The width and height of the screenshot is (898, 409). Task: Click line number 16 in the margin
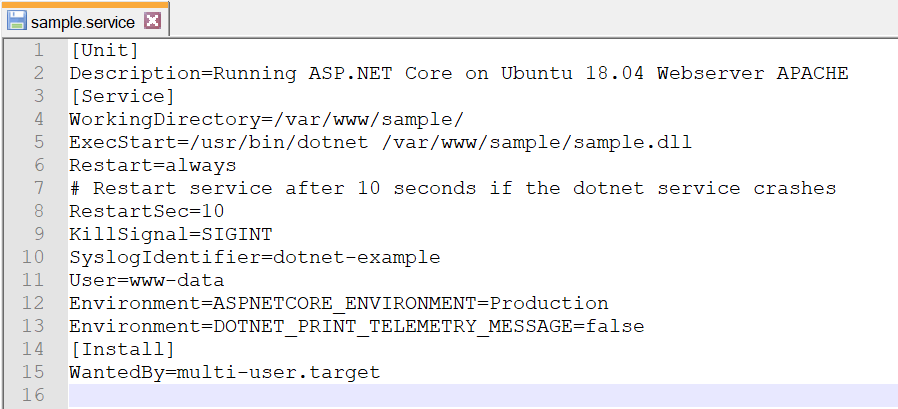34,395
